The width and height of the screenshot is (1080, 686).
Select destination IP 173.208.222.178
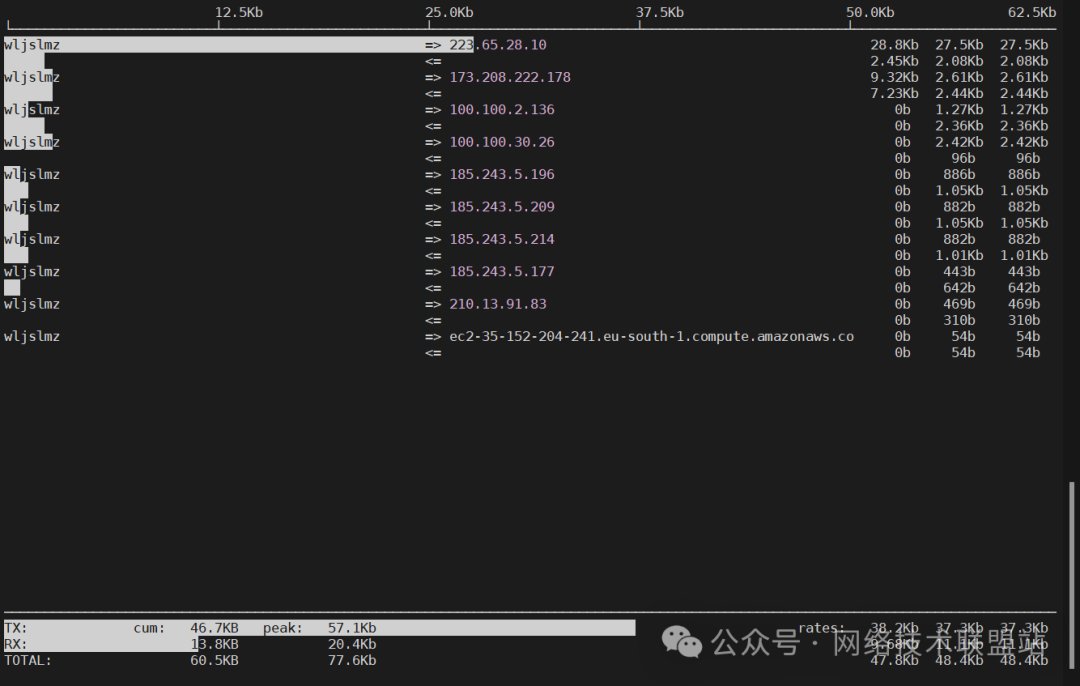(510, 77)
